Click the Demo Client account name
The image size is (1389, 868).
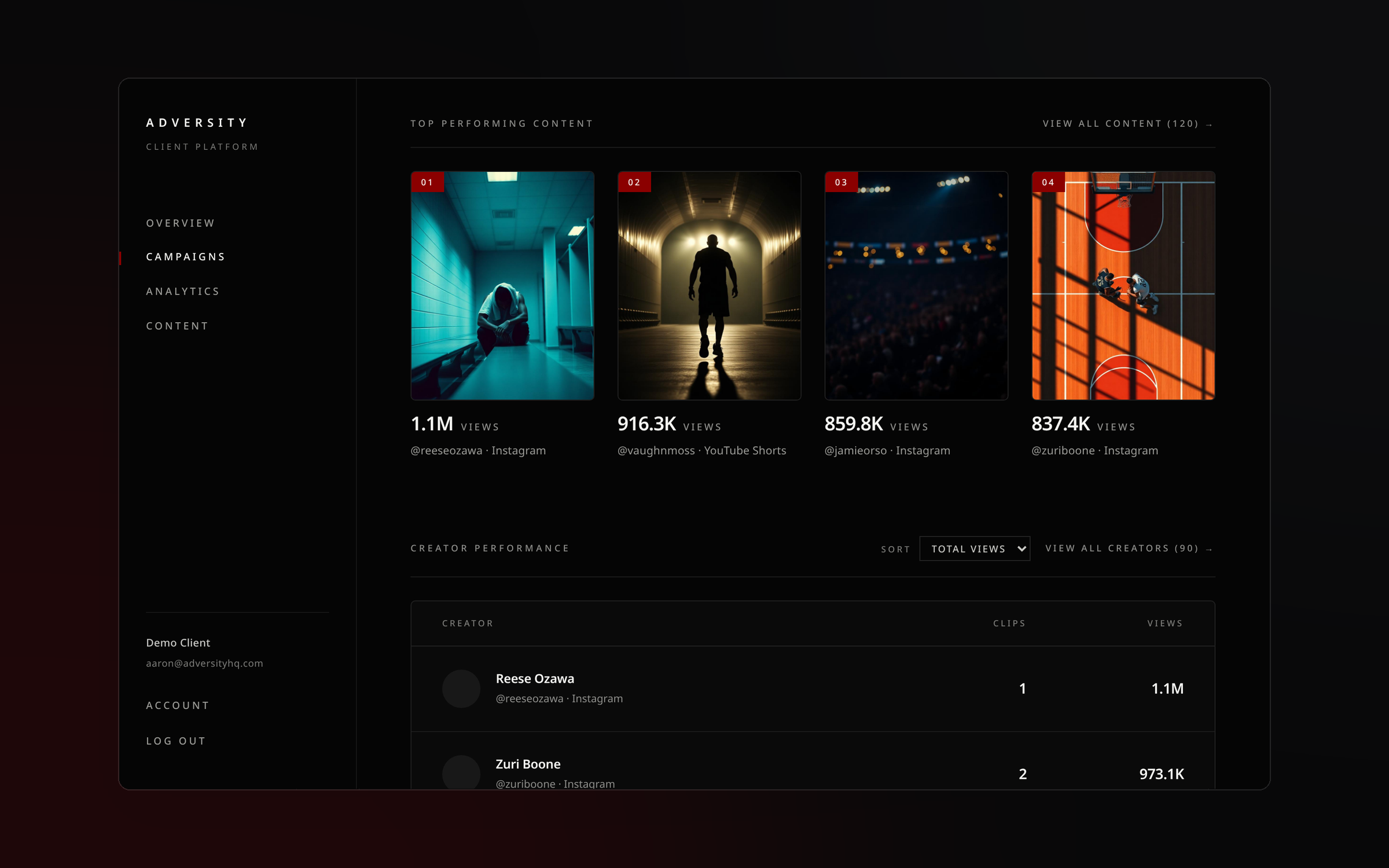click(x=178, y=642)
